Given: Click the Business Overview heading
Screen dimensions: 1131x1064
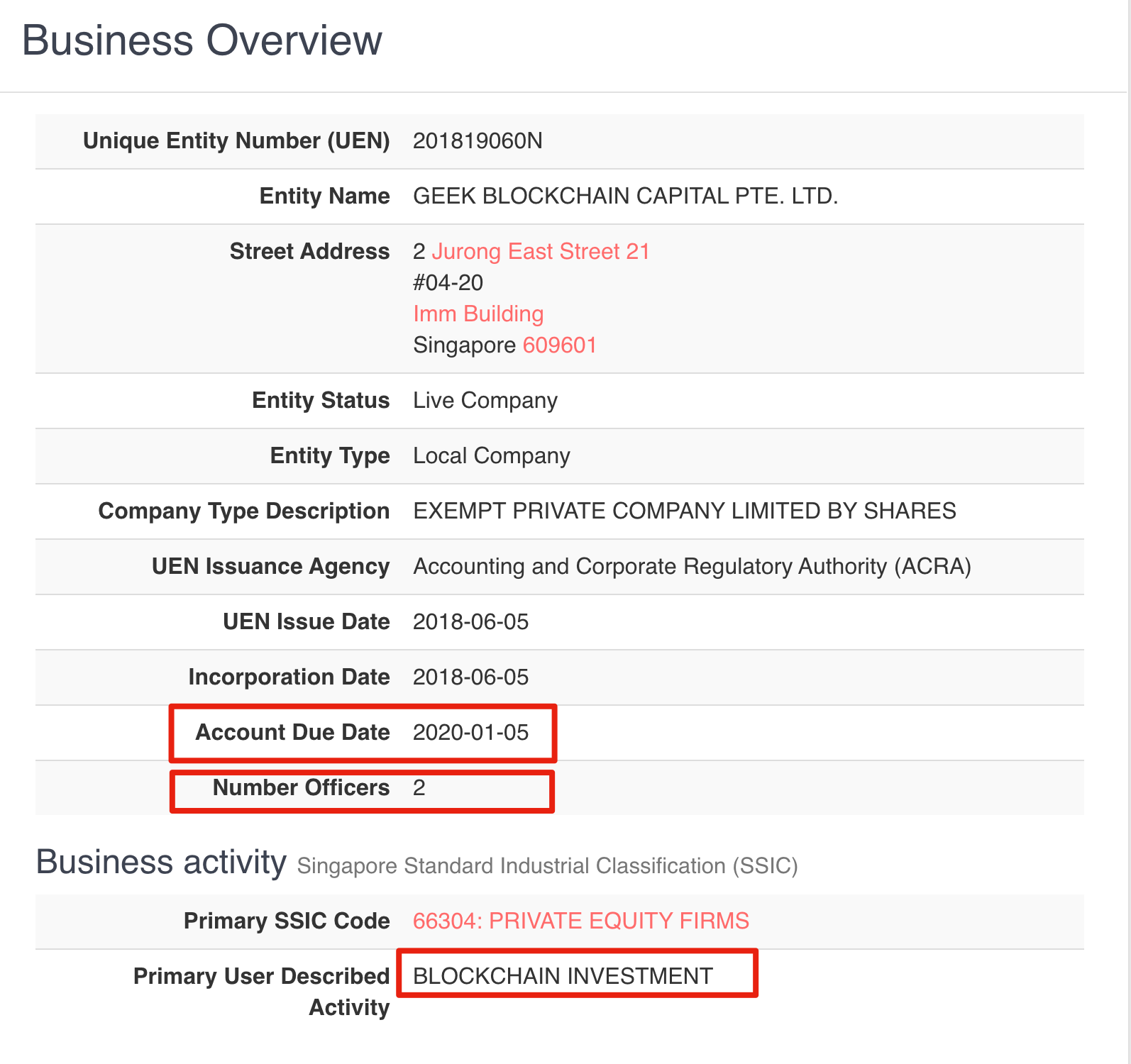Looking at the screenshot, I should click(x=202, y=40).
